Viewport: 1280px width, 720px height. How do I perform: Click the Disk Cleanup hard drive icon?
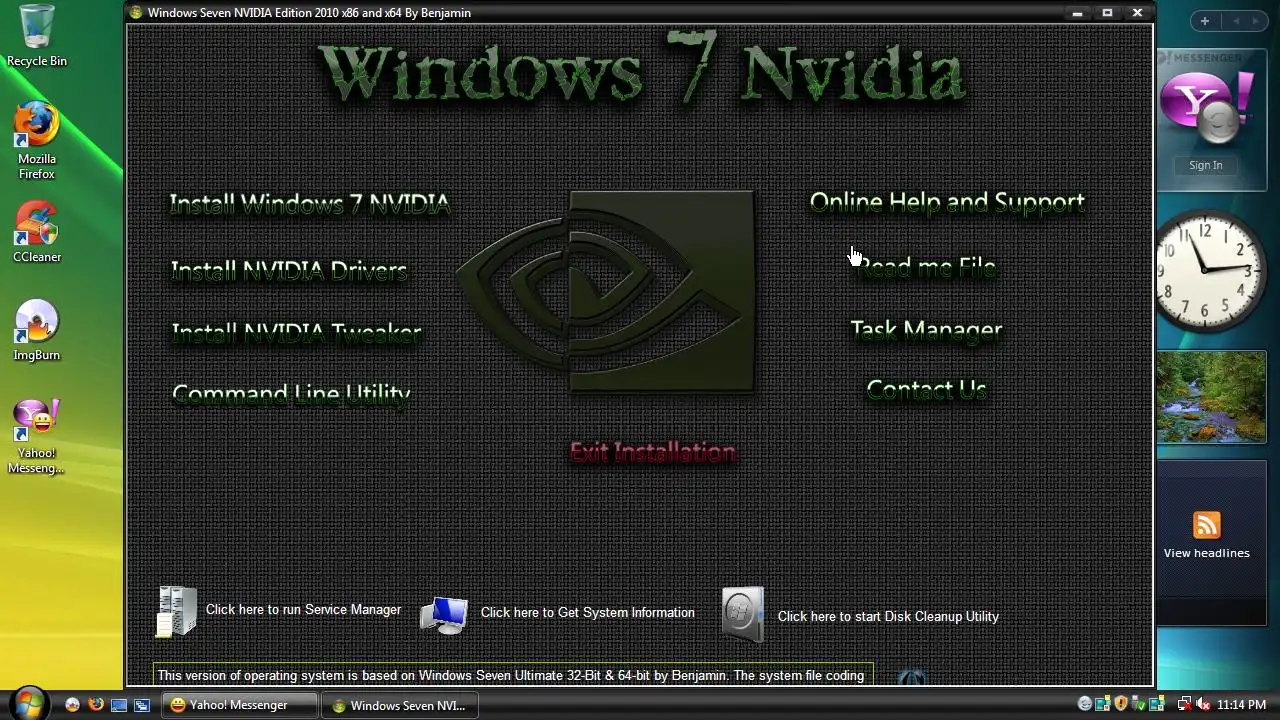pyautogui.click(x=742, y=614)
